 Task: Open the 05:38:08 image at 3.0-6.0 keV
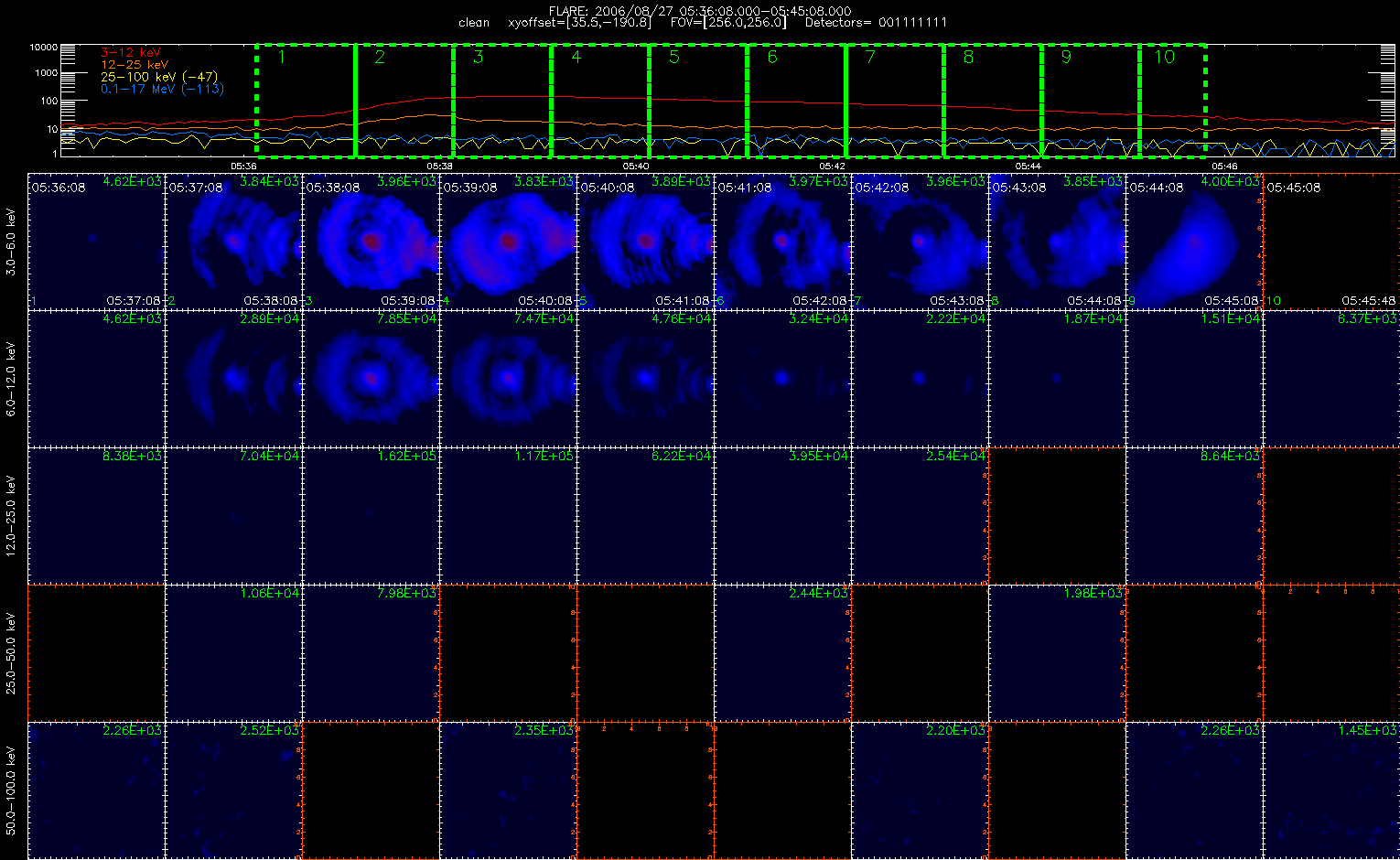pyautogui.click(x=371, y=241)
